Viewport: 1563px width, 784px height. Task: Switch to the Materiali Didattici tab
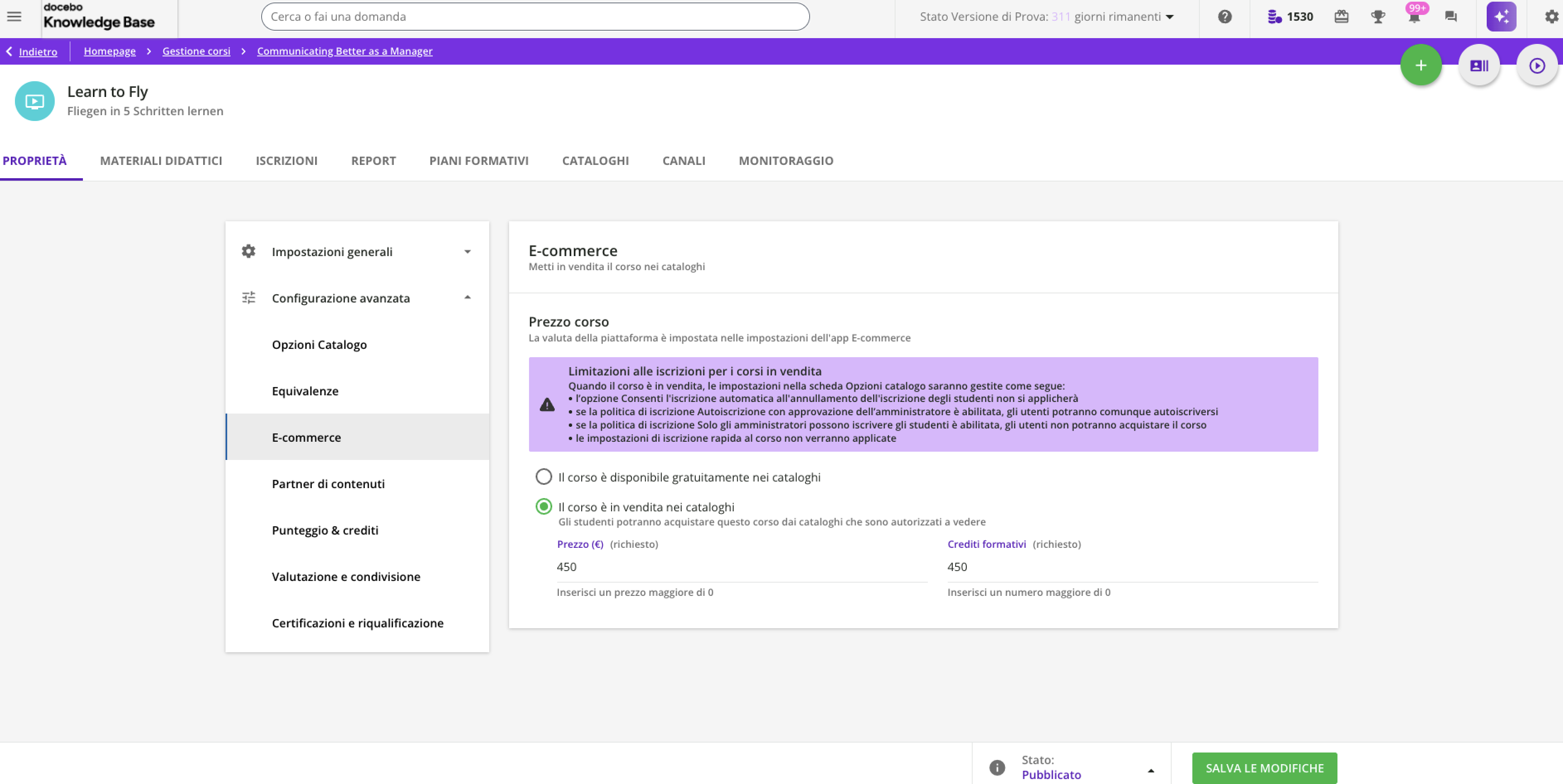[x=161, y=161]
